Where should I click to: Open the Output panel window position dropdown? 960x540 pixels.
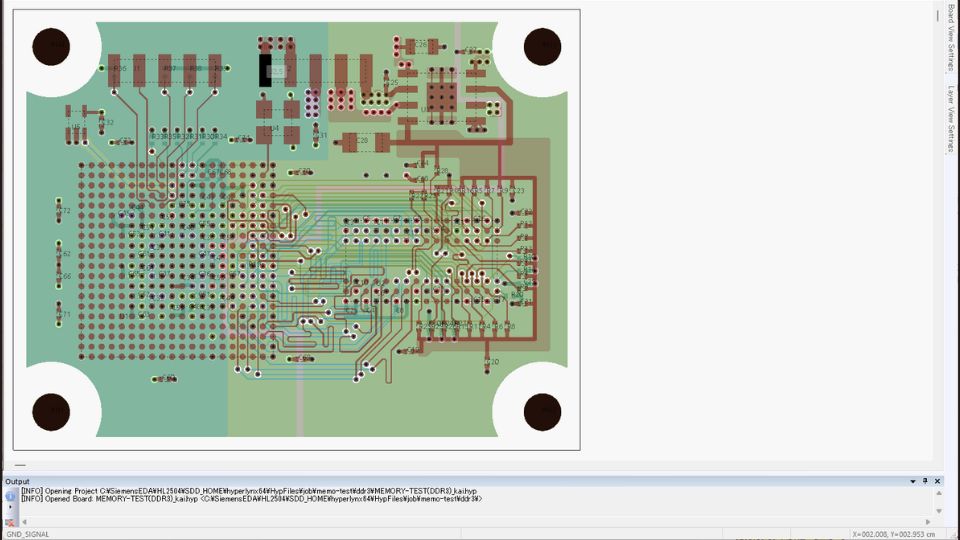pyautogui.click(x=913, y=481)
